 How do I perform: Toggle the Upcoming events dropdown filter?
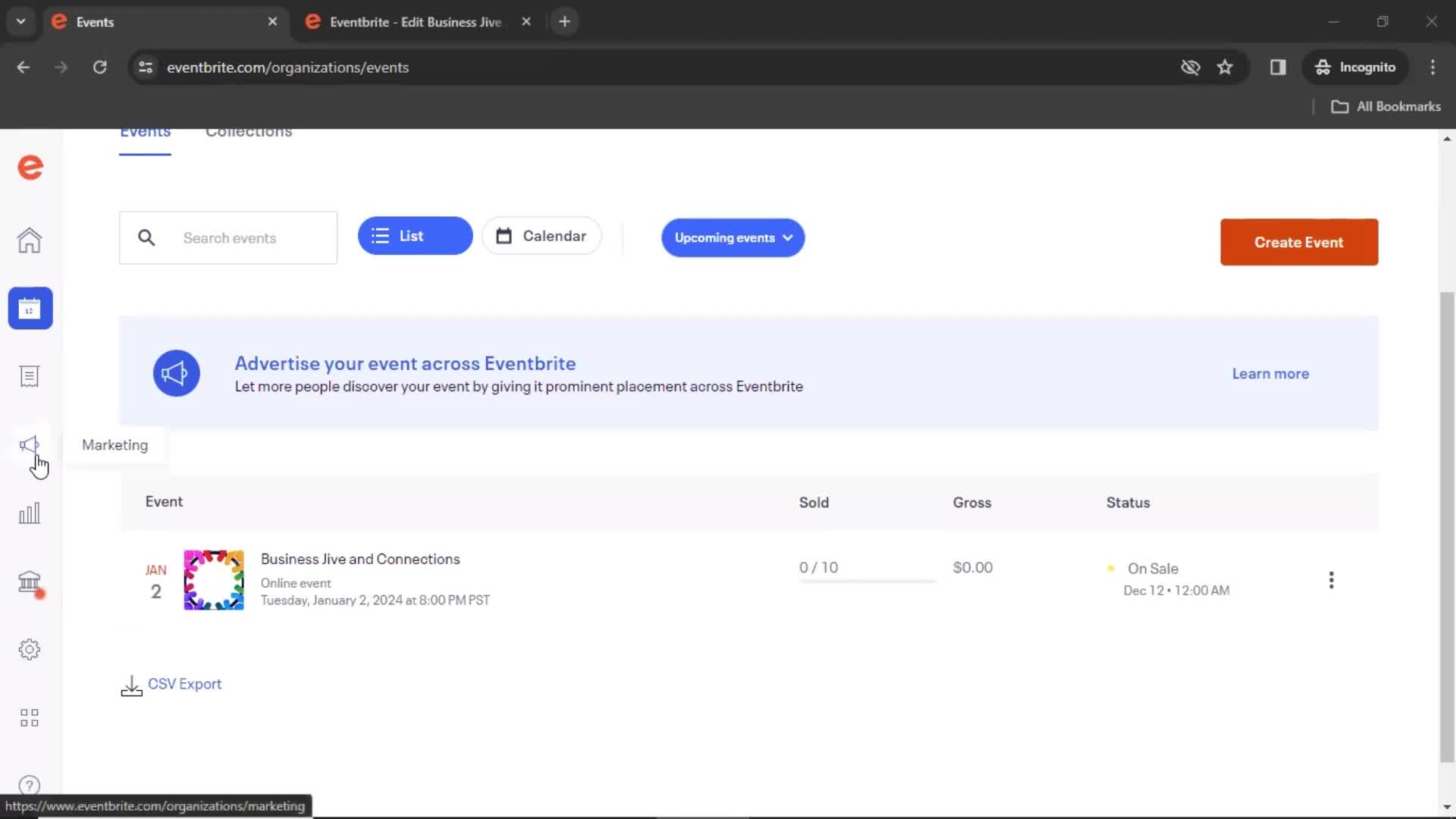click(x=732, y=237)
